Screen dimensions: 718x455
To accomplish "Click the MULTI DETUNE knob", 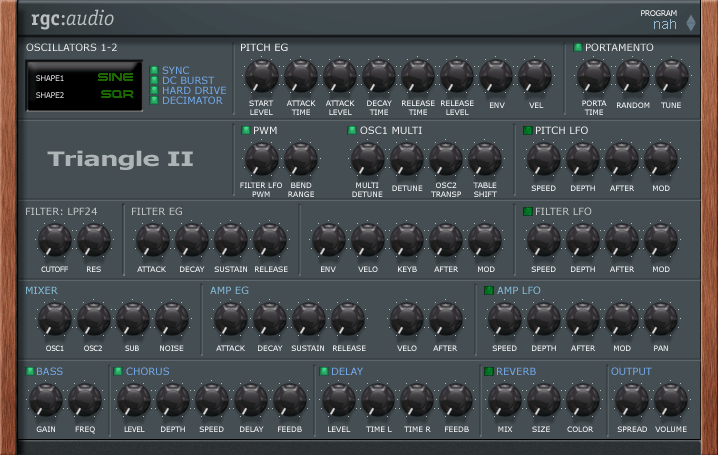I will pos(367,159).
